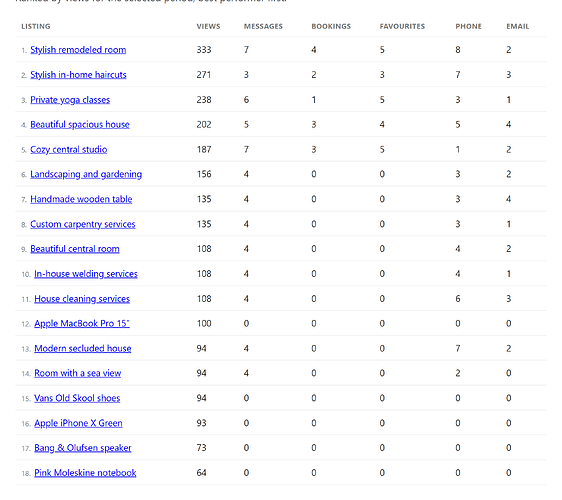562x500 pixels.
Task: Click the BOOKINGS column header
Action: [331, 27]
